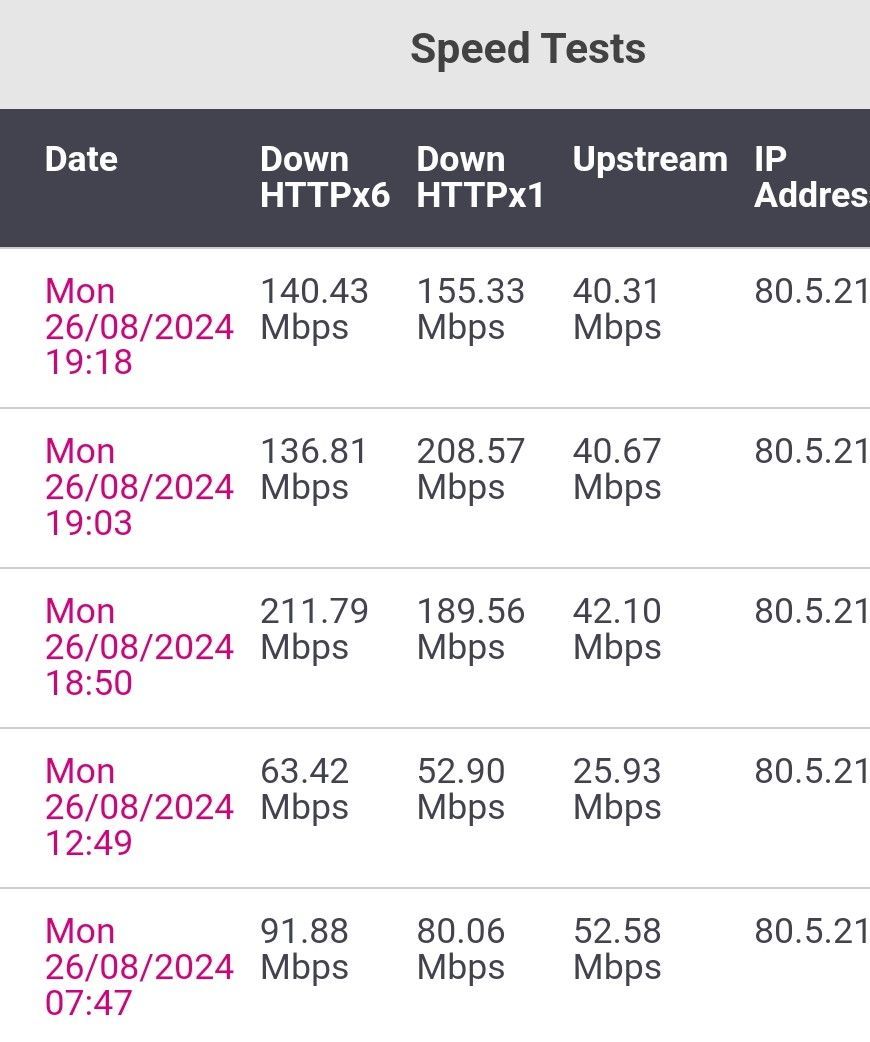Select the 80.06 Mbps HTTPx1 value
The height and width of the screenshot is (1042, 870).
click(x=461, y=950)
